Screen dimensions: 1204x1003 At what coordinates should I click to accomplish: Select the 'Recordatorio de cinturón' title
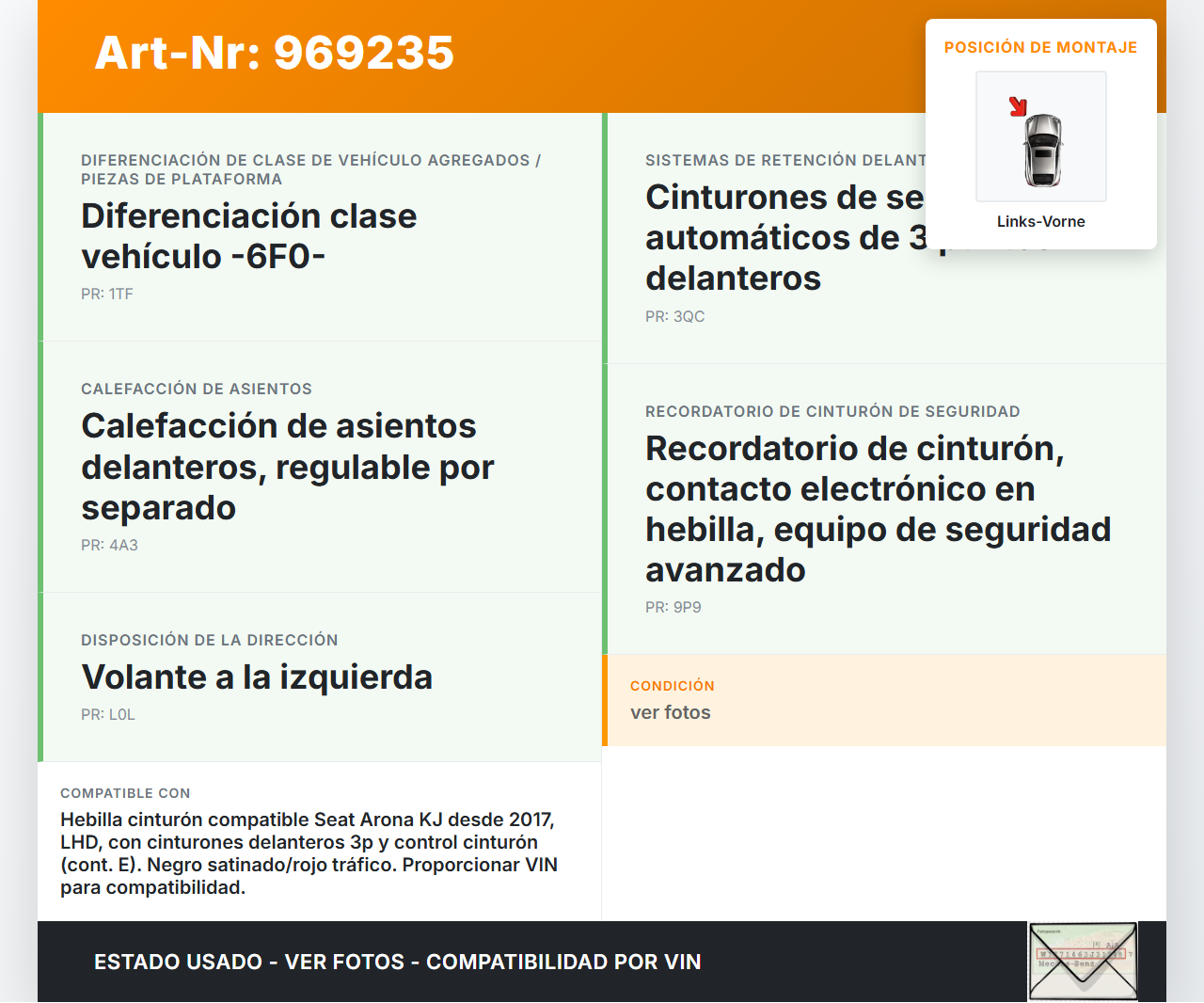pyautogui.click(x=879, y=508)
